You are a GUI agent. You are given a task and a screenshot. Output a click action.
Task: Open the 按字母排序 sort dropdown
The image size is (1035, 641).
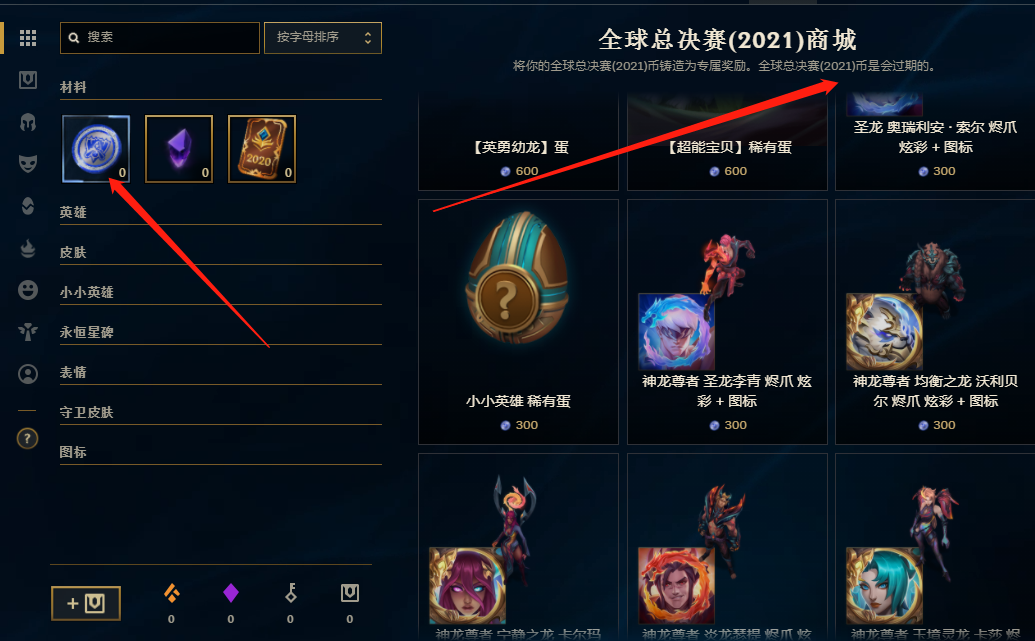point(323,38)
